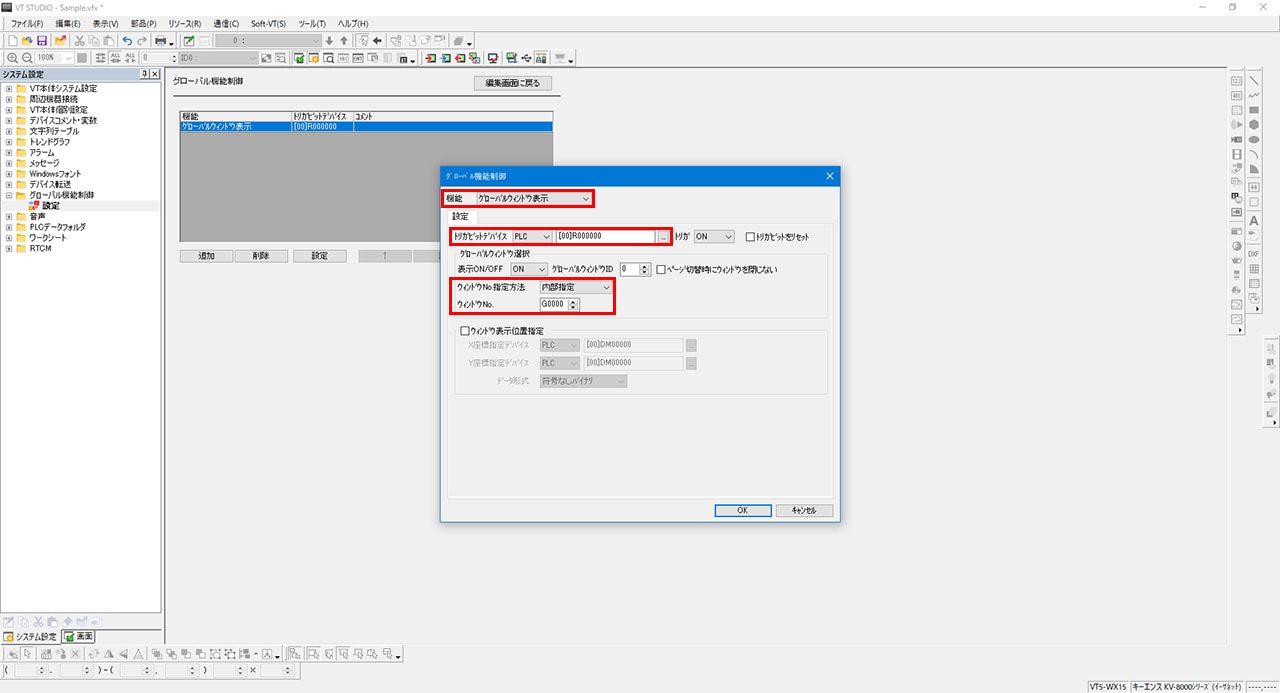Switch to the 画面 tab
Viewport: 1280px width, 693px height.
tap(79, 636)
